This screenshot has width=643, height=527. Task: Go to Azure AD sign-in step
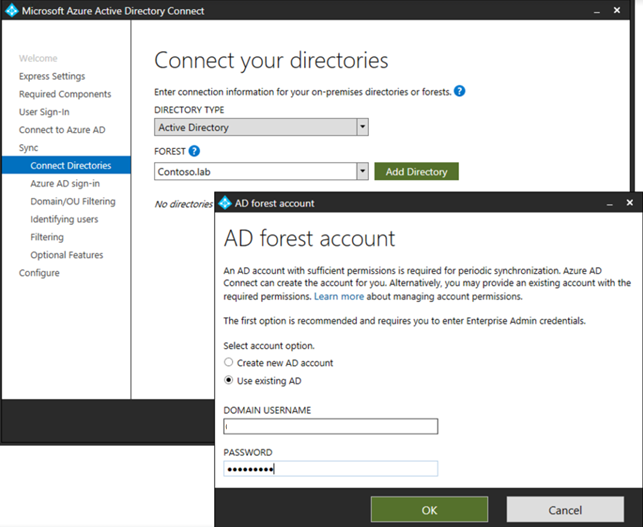pyautogui.click(x=64, y=184)
